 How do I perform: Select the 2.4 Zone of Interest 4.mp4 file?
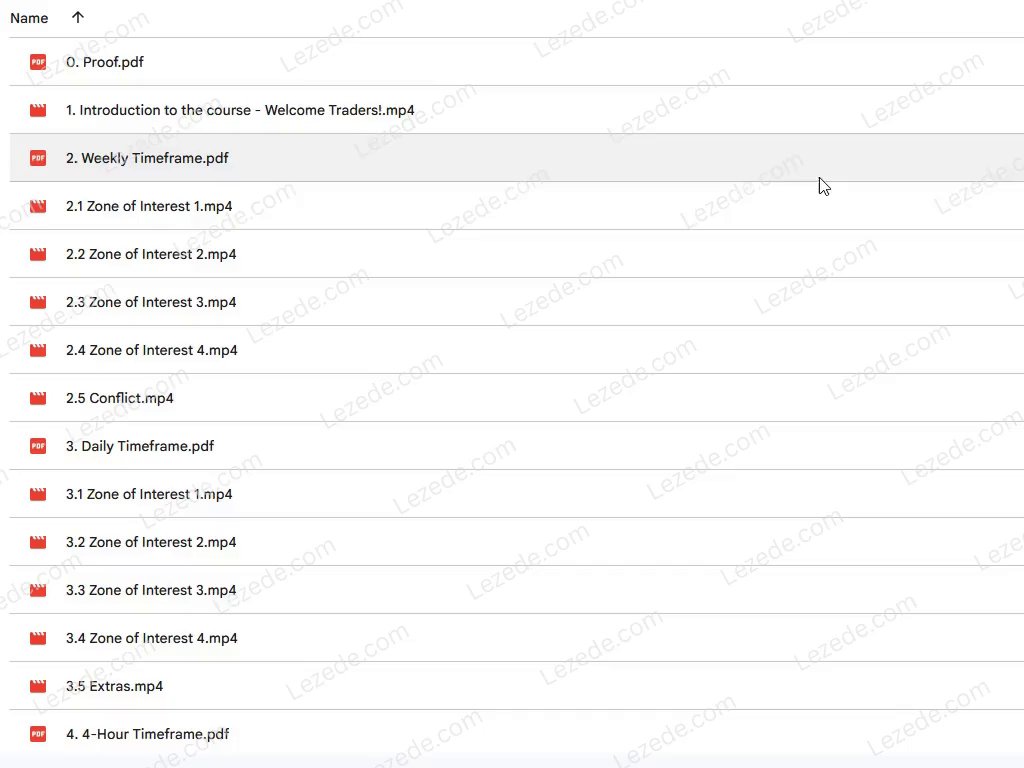[151, 350]
